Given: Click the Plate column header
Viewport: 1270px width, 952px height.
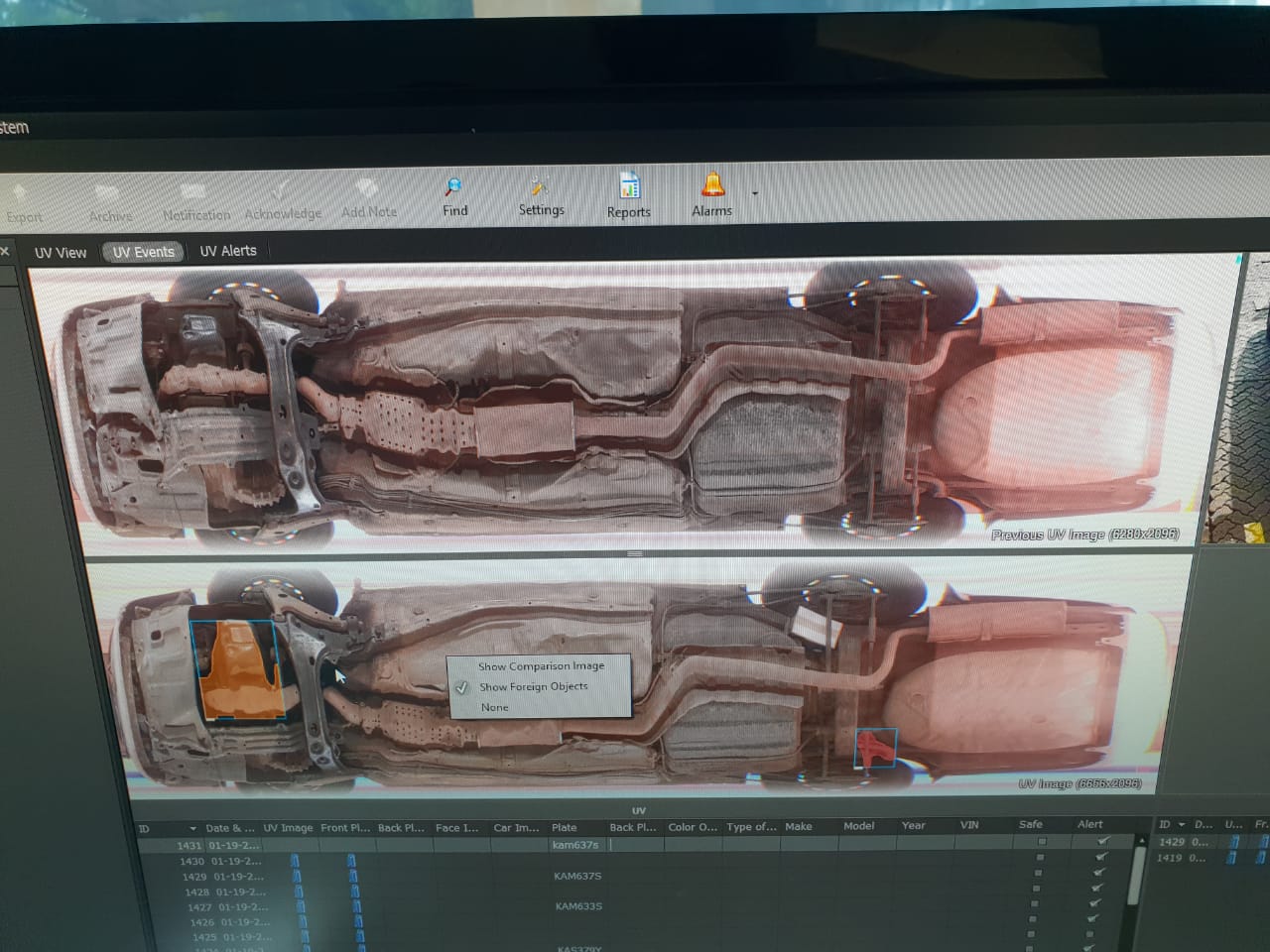Looking at the screenshot, I should 565,827.
